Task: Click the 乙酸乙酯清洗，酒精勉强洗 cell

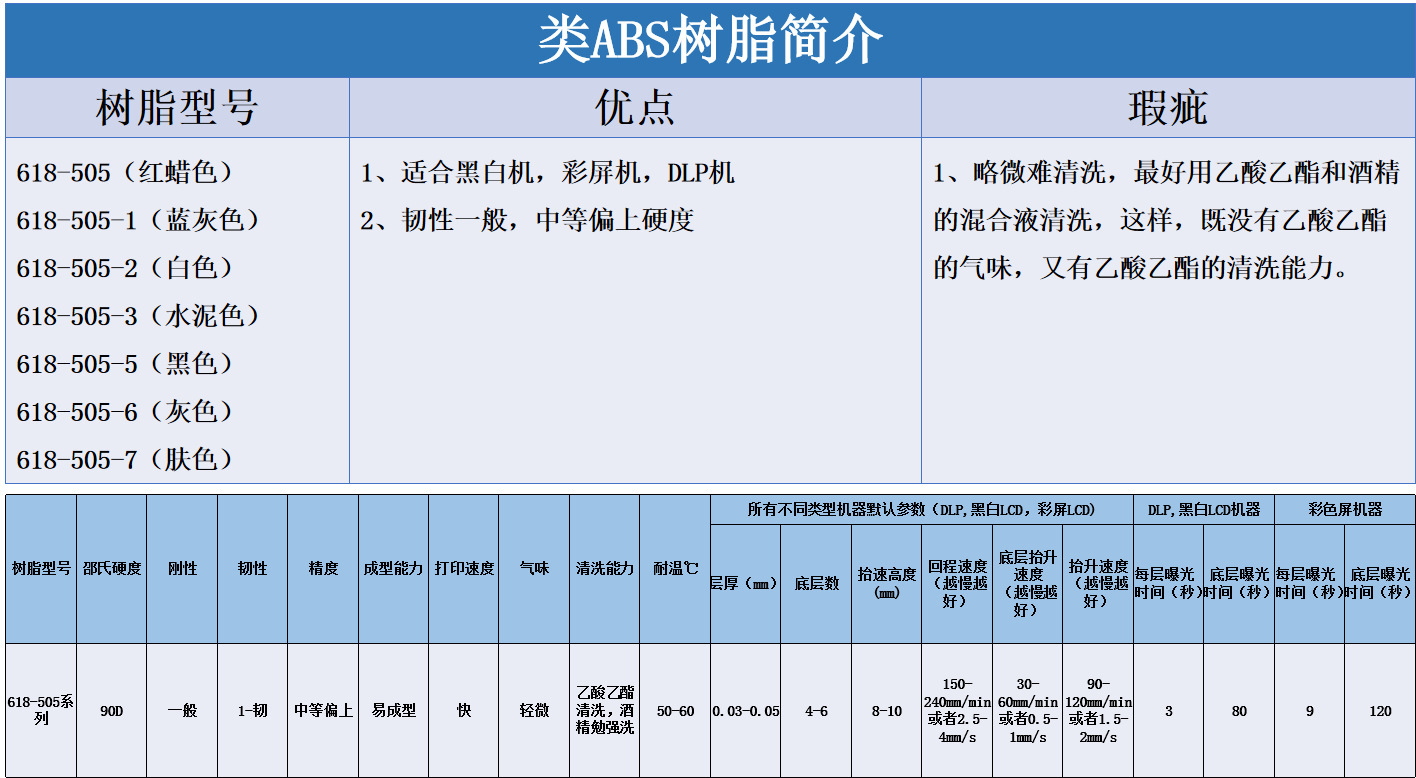Action: (604, 710)
